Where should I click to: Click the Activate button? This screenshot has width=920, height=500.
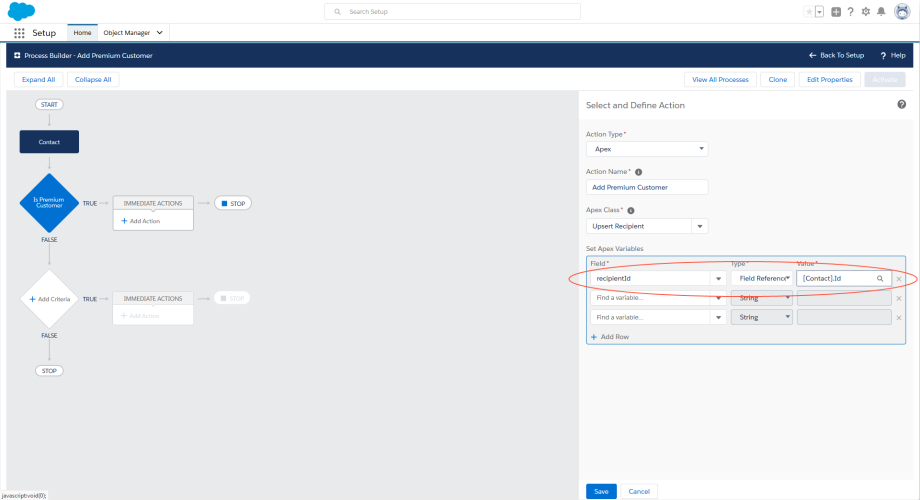[x=885, y=80]
